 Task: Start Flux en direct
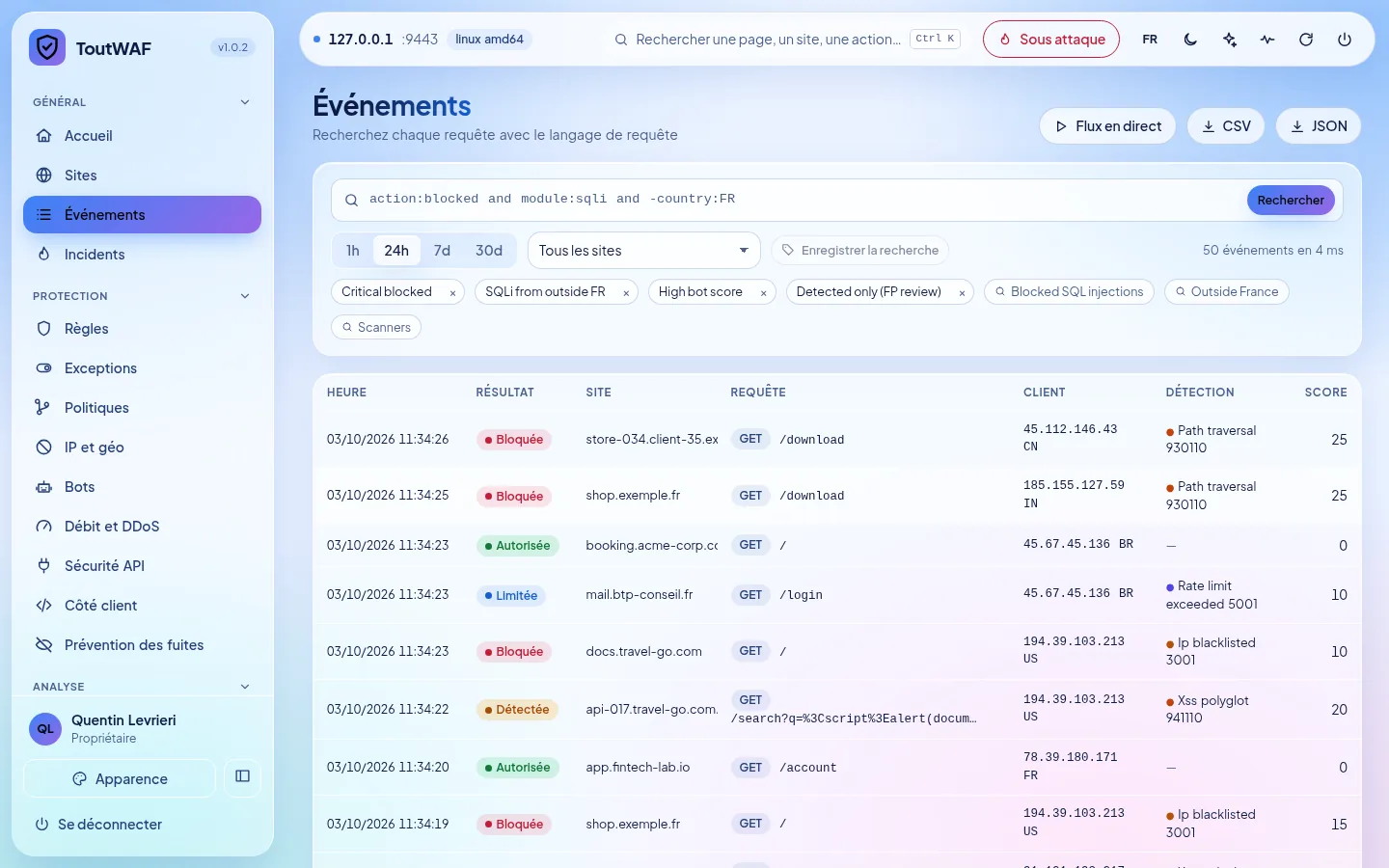1107,126
